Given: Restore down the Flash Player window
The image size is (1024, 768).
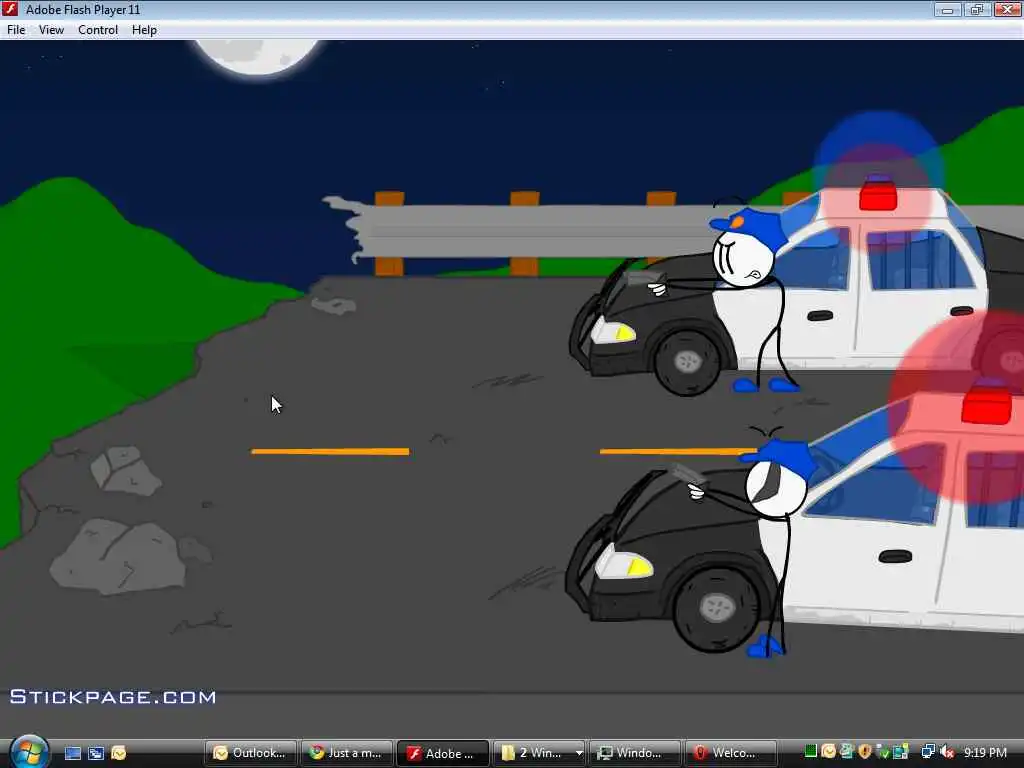Looking at the screenshot, I should click(x=977, y=9).
